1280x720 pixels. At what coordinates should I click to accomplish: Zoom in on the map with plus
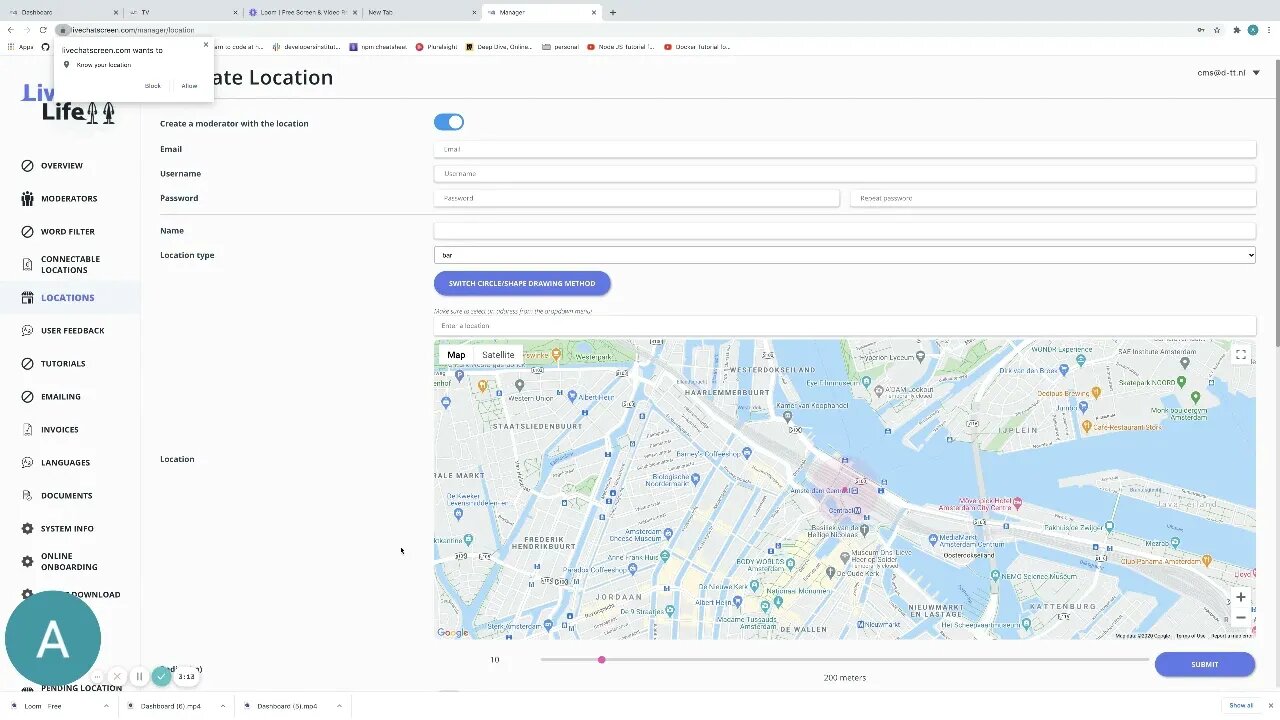coord(1240,597)
